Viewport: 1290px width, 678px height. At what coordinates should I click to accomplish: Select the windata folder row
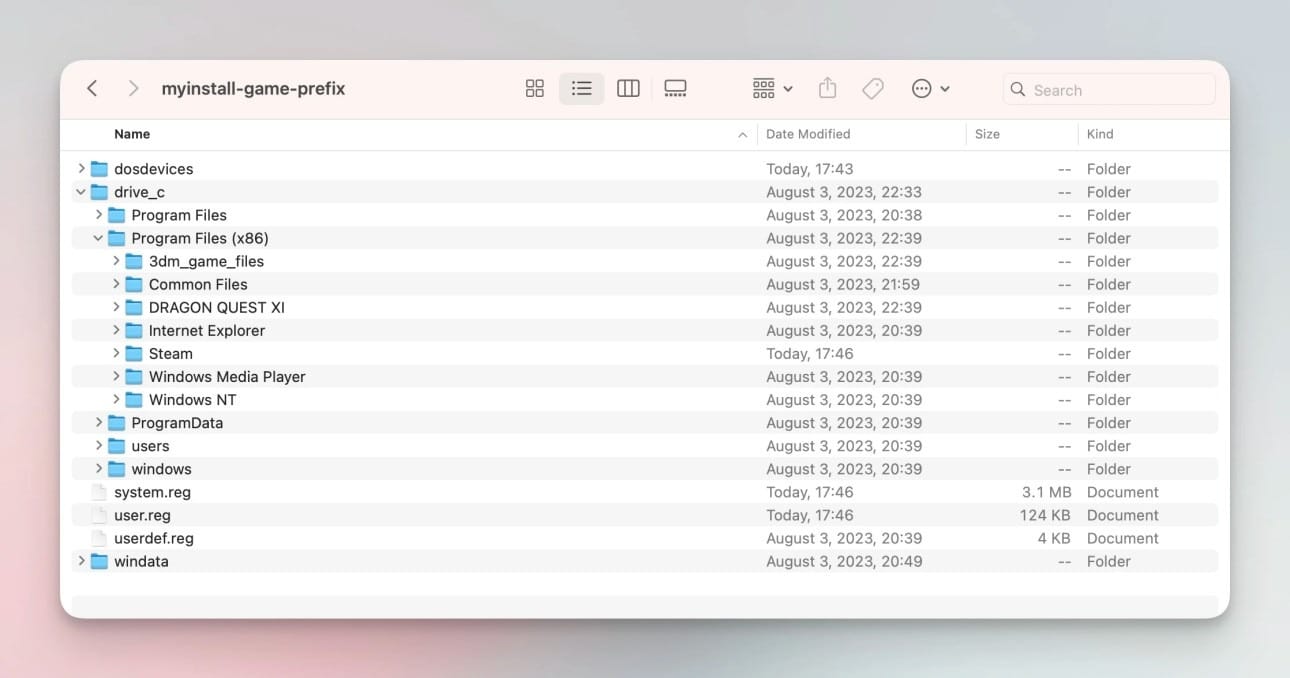(x=141, y=561)
